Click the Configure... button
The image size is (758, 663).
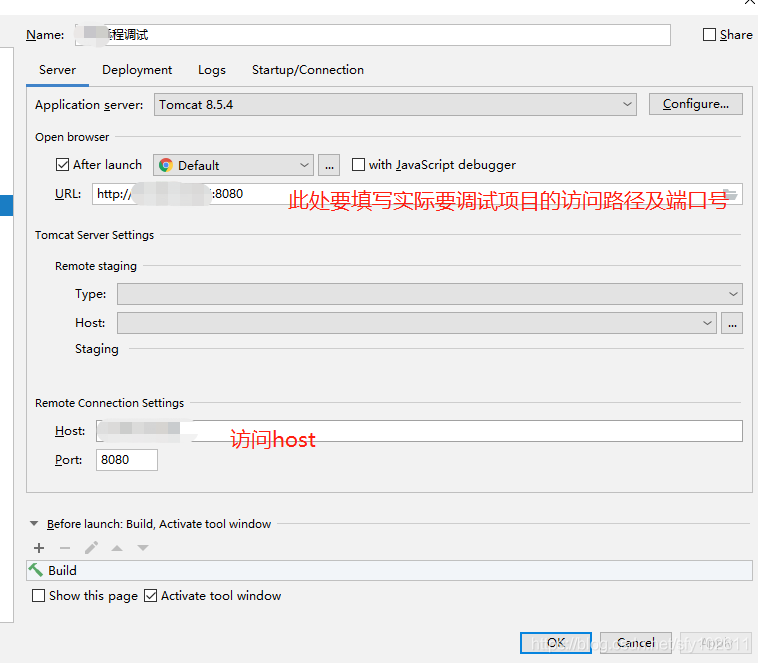[695, 104]
